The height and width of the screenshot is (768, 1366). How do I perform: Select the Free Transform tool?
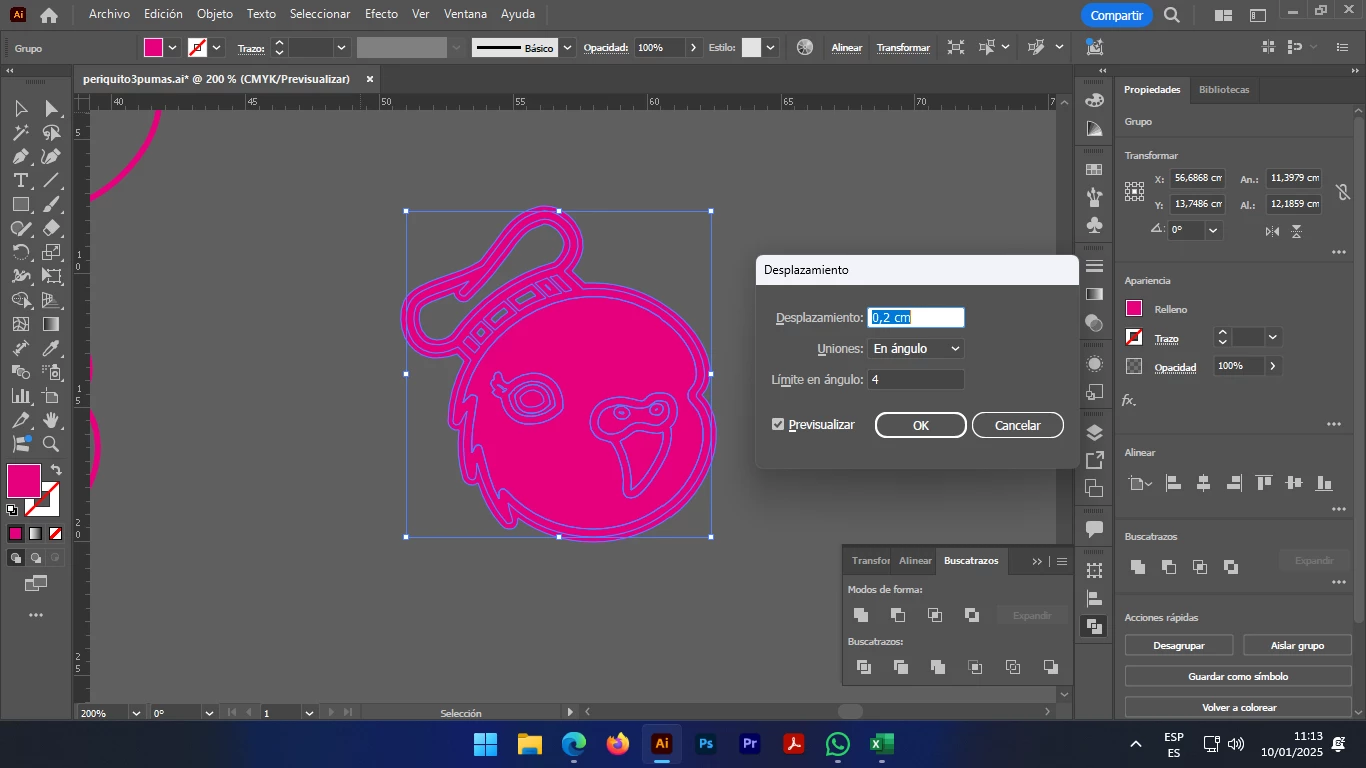(x=51, y=276)
